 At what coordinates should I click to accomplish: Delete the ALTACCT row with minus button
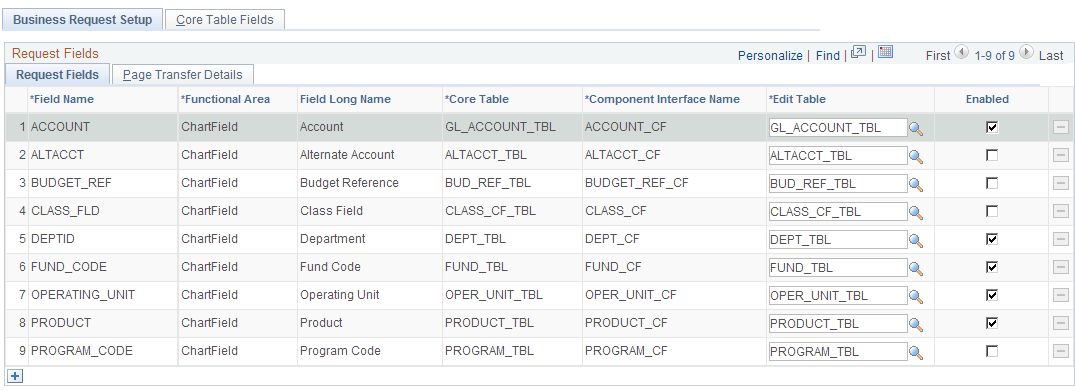tap(1061, 156)
